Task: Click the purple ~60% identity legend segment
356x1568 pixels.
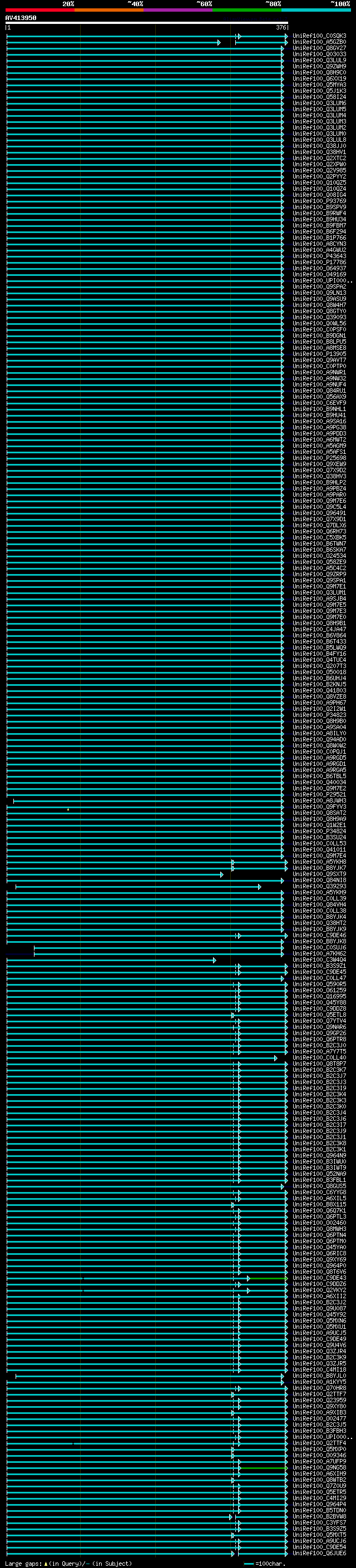Action: [x=179, y=10]
